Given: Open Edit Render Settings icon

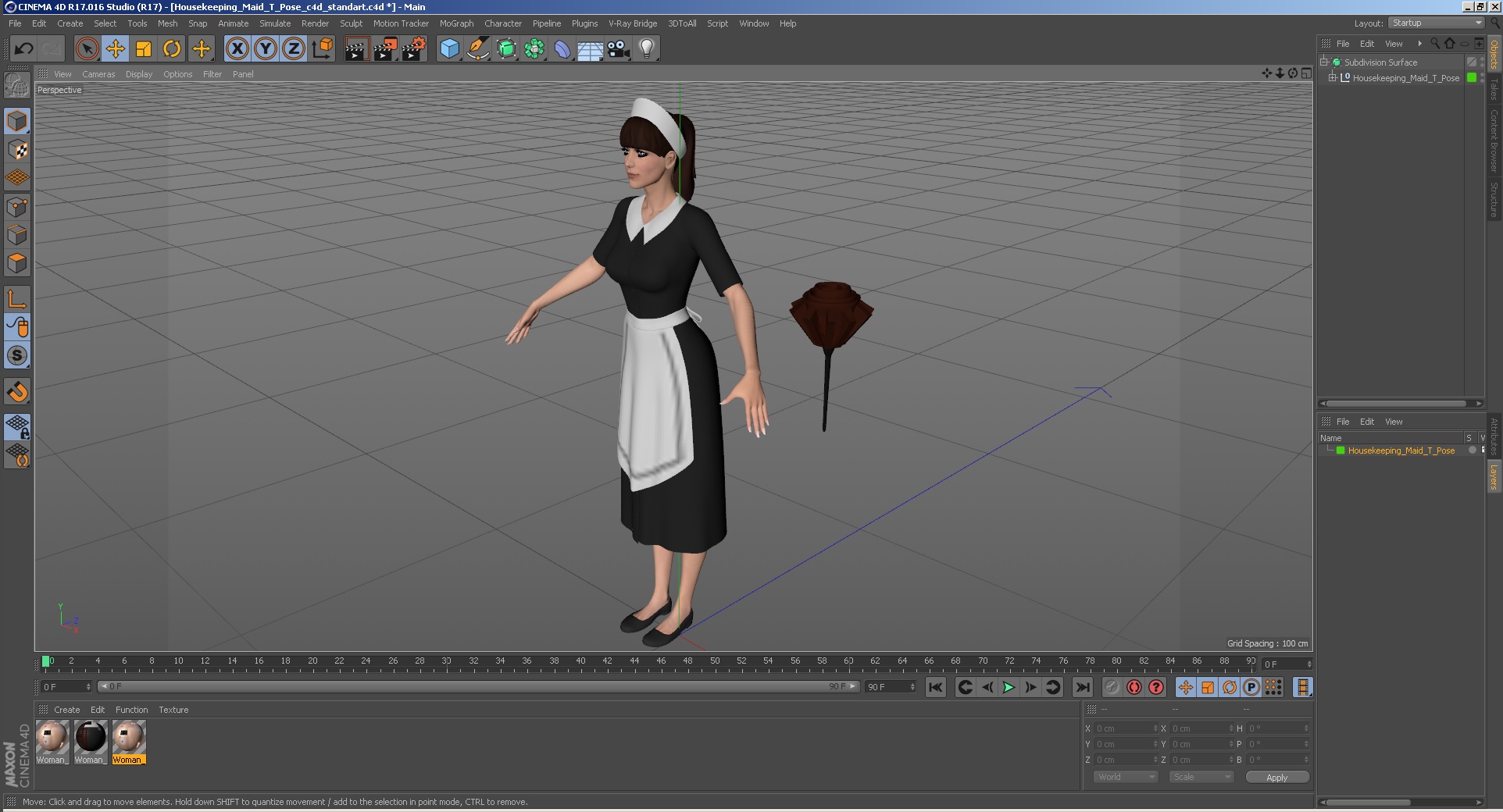Looking at the screenshot, I should 414,48.
